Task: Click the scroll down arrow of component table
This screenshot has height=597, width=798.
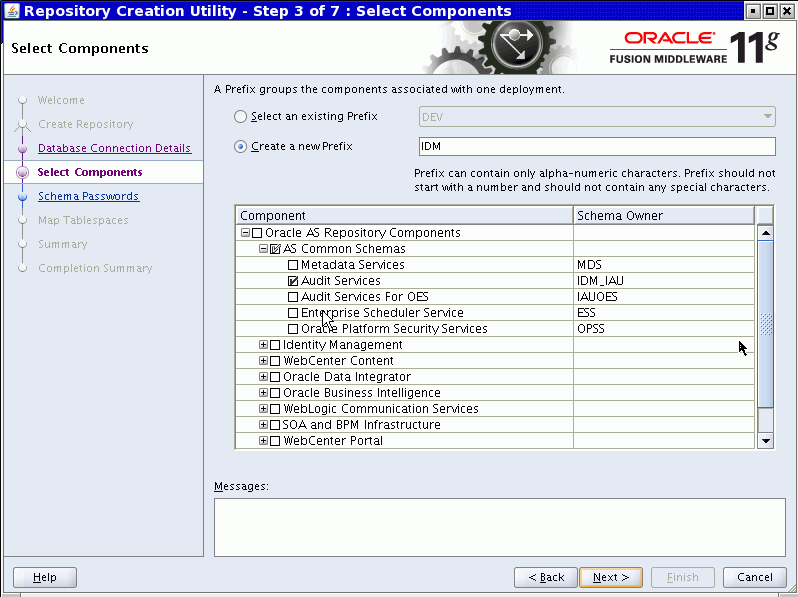Action: pos(765,441)
